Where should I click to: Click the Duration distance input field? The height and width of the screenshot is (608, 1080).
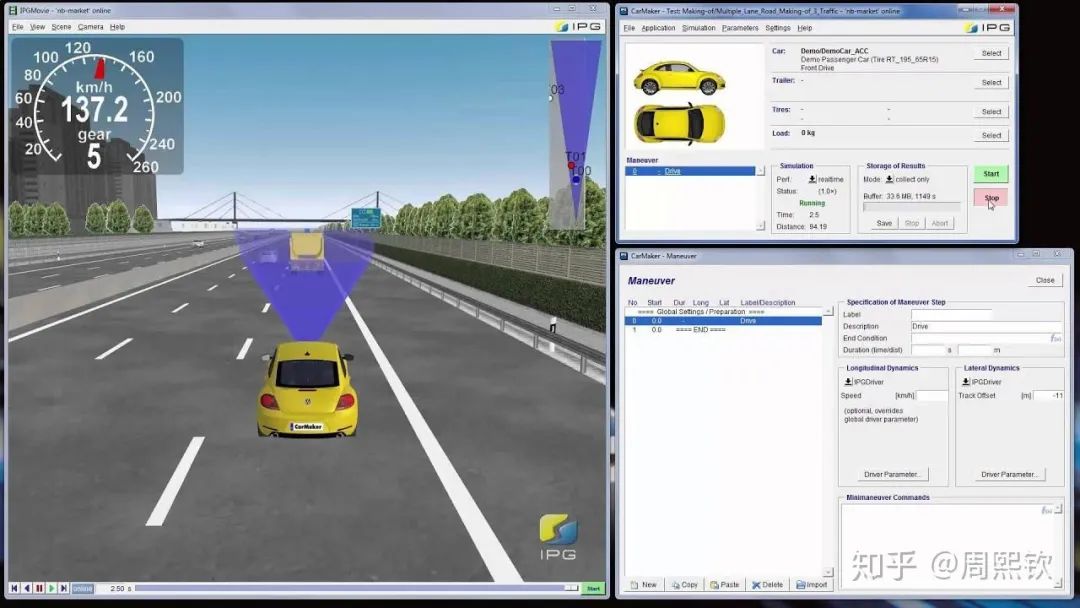click(975, 350)
